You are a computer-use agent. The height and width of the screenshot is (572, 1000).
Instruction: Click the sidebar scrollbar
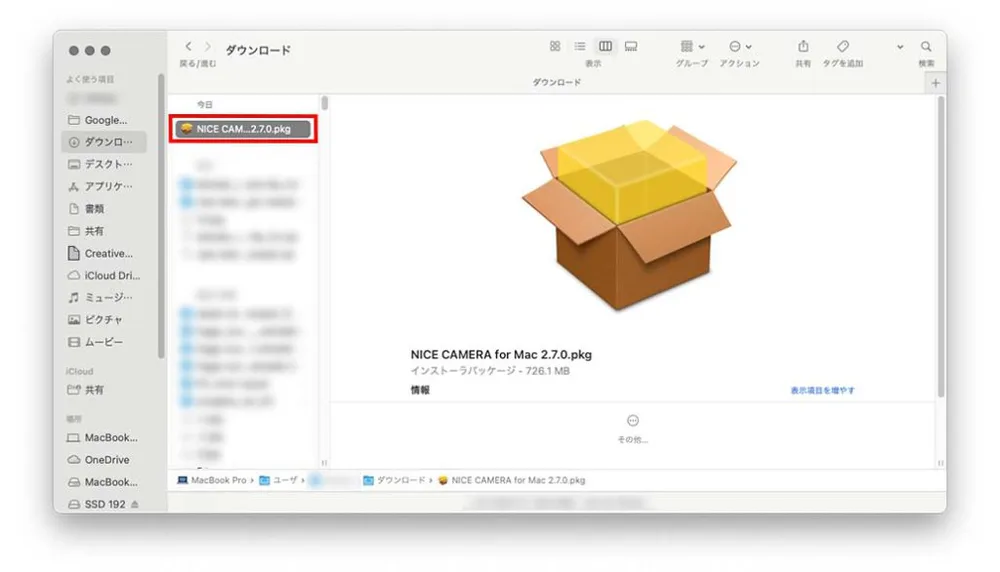161,216
